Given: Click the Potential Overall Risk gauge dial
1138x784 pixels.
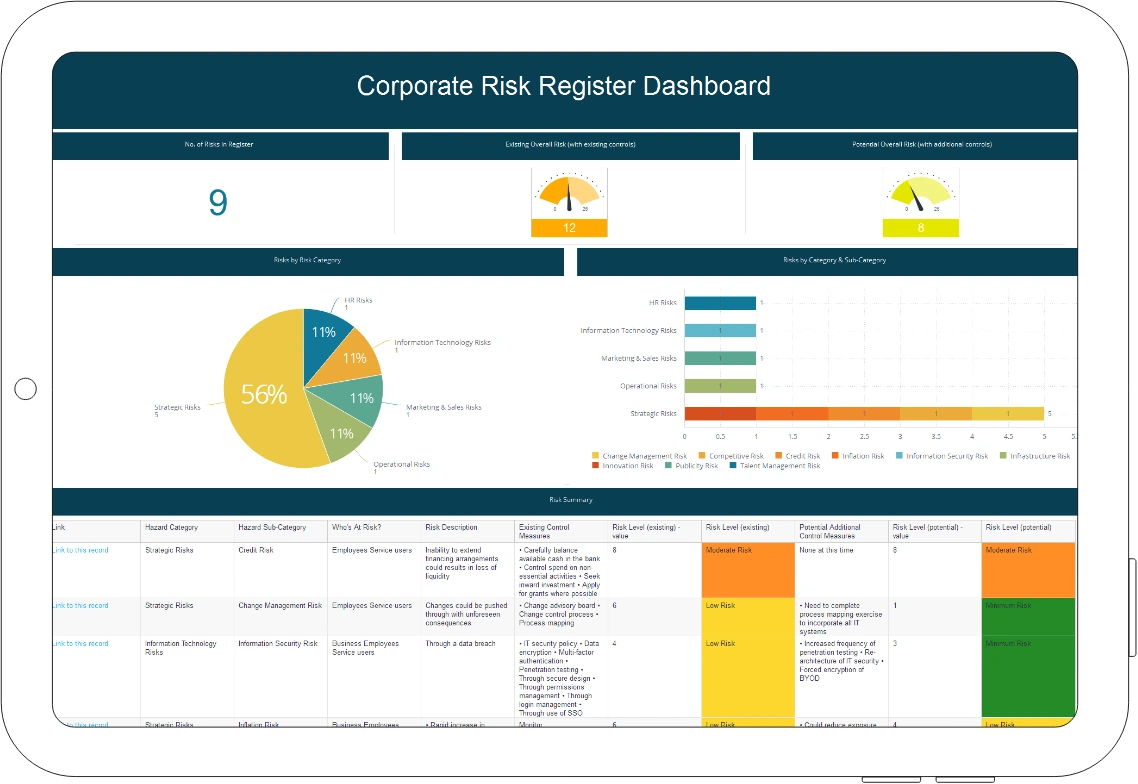Looking at the screenshot, I should 920,194.
